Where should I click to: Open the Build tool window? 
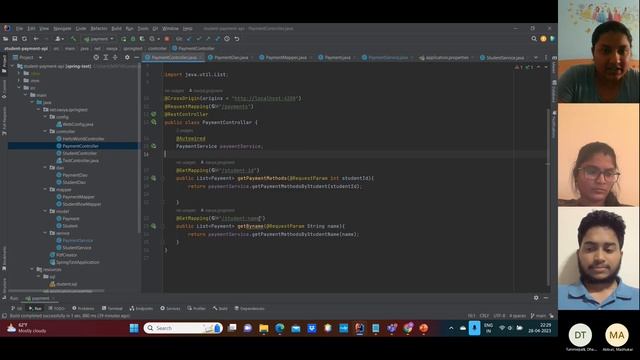pyautogui.click(x=220, y=309)
